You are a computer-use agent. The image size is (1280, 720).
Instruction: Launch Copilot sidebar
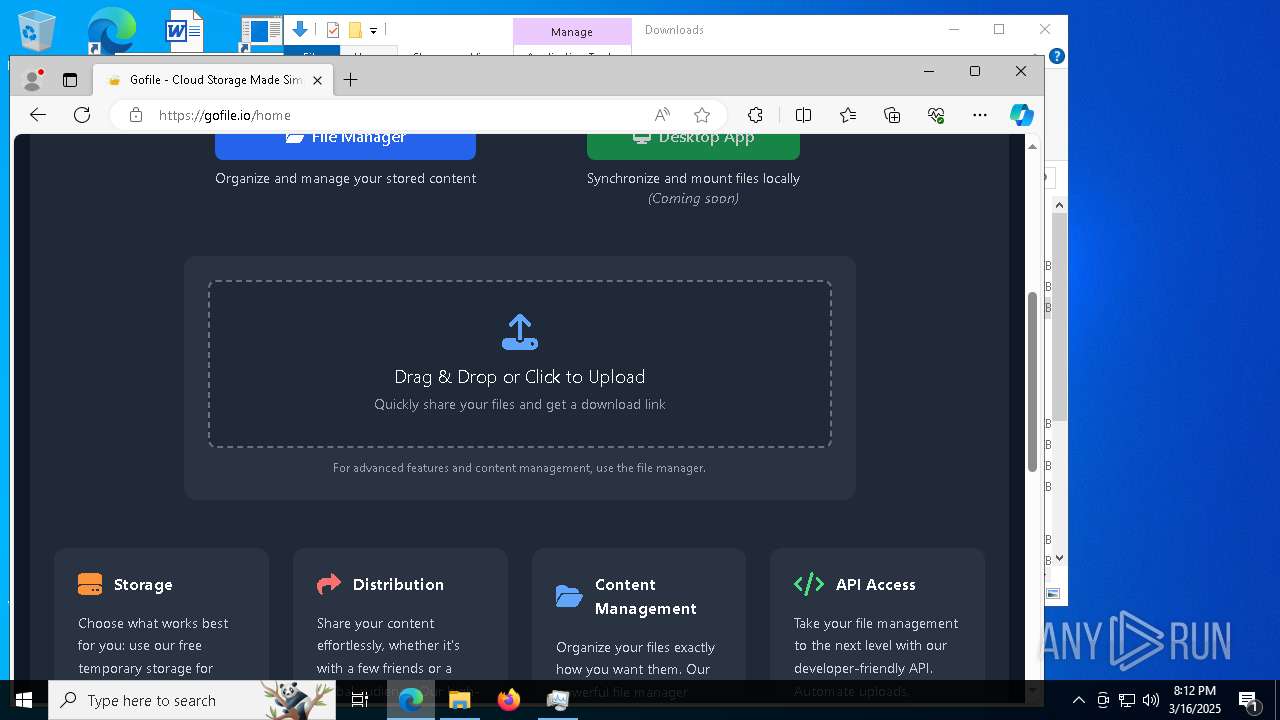pos(1021,115)
